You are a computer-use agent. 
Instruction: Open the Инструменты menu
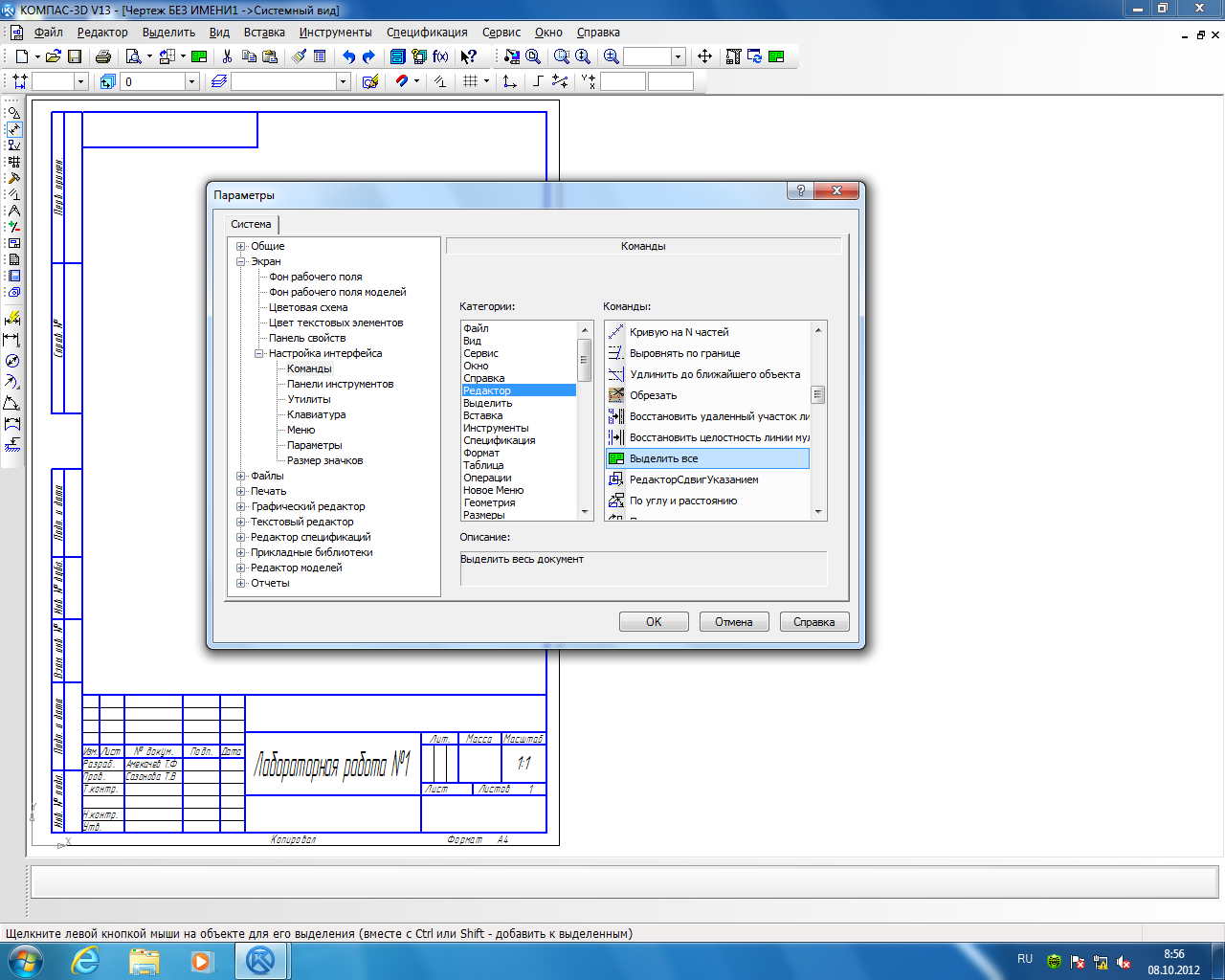coord(335,32)
